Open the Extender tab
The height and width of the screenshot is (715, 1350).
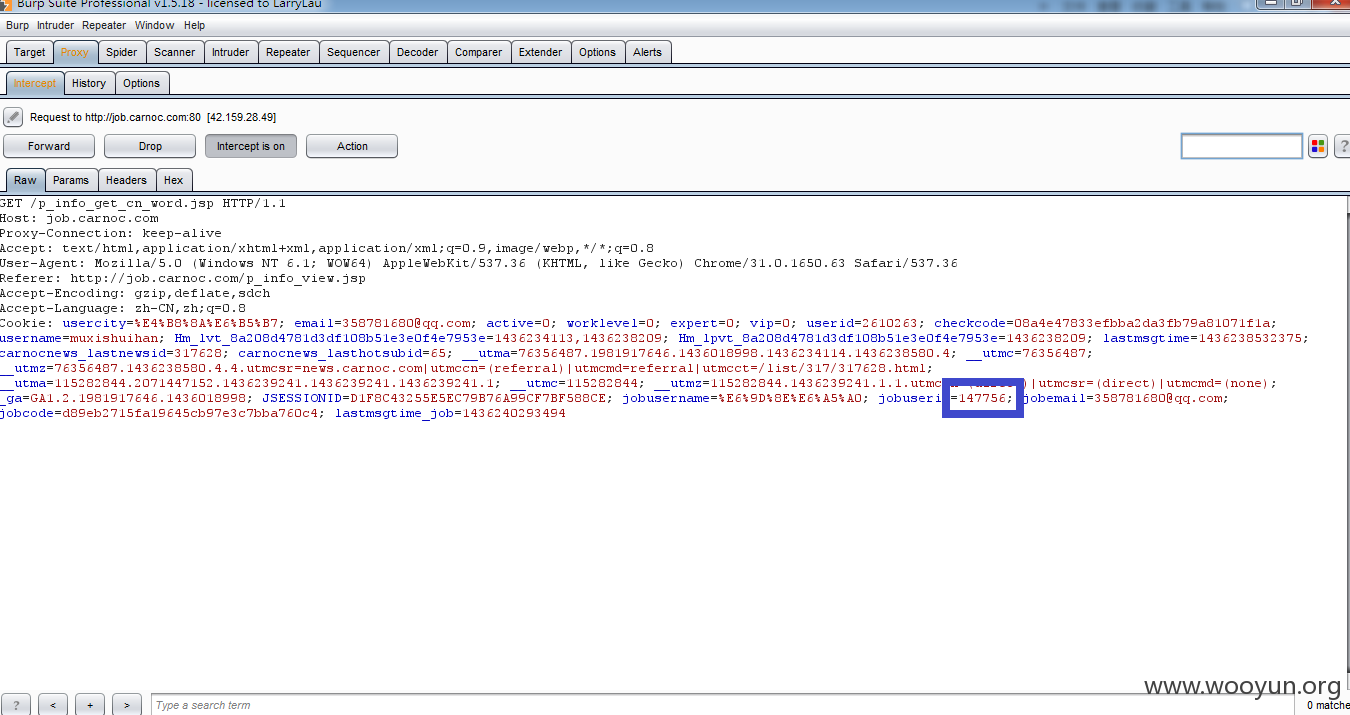tap(541, 52)
